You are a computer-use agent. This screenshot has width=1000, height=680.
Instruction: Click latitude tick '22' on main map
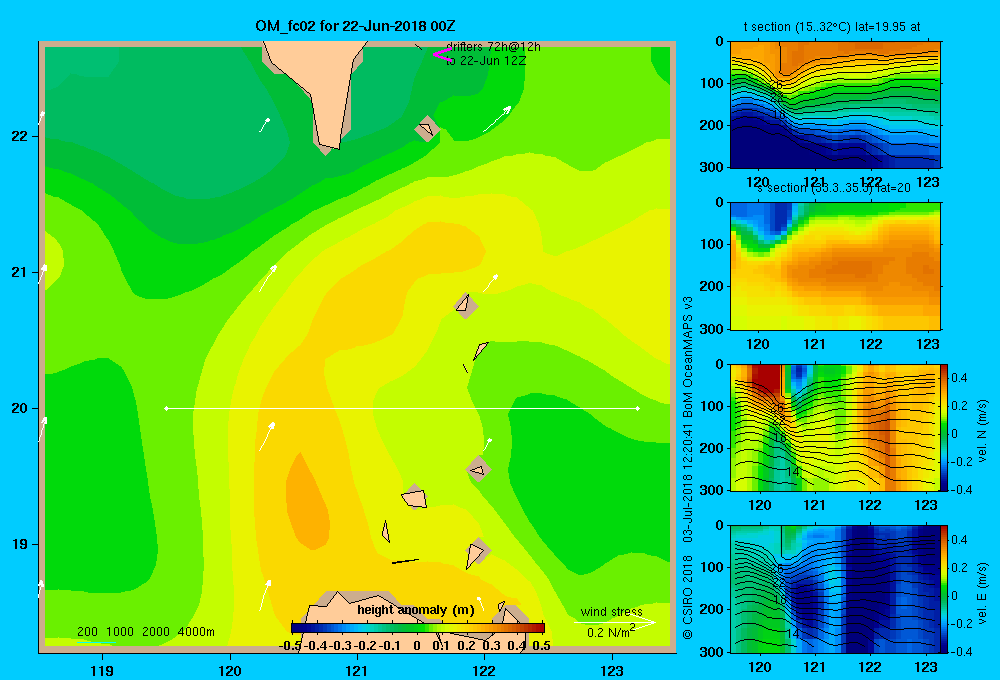[20, 137]
